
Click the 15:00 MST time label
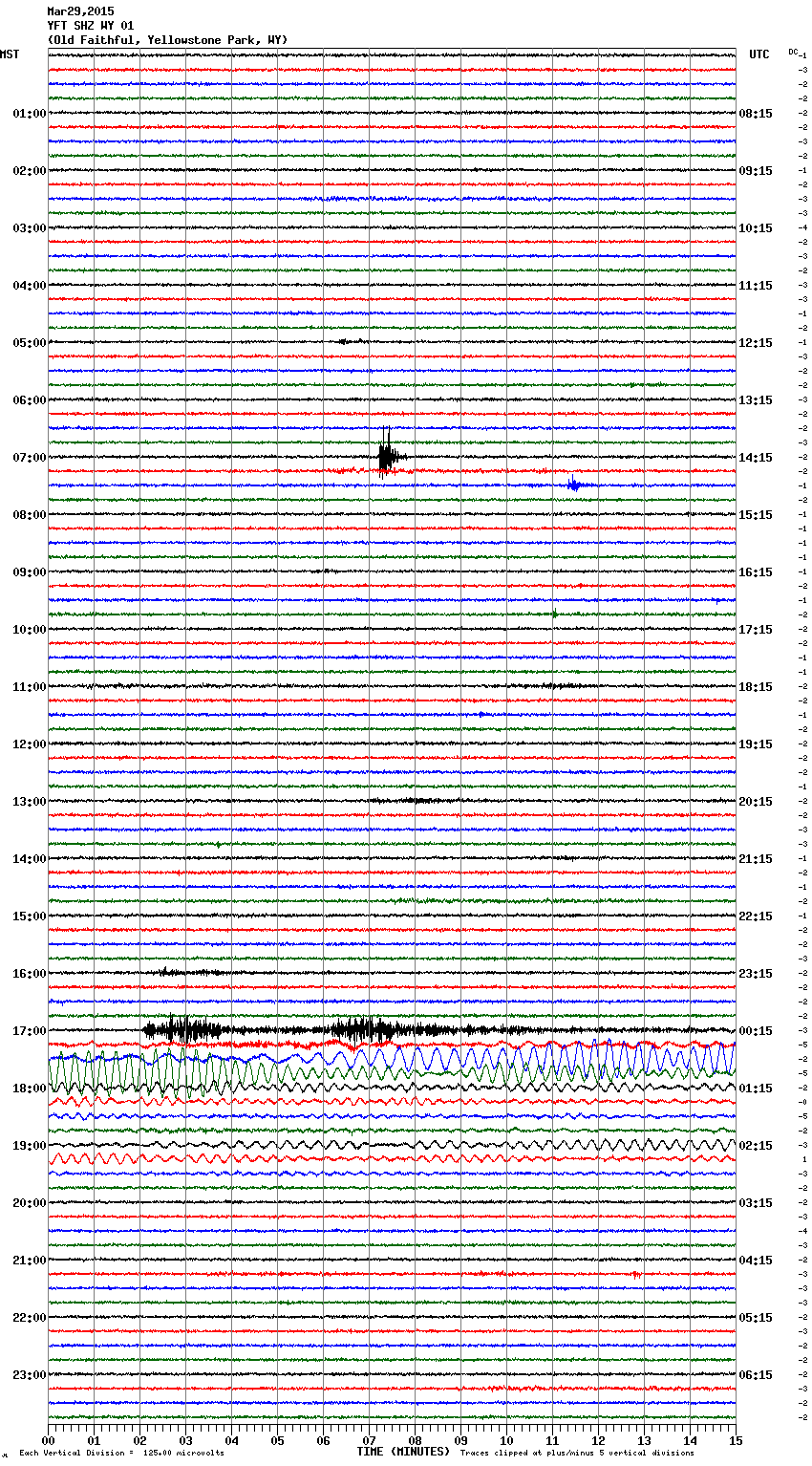point(30,916)
